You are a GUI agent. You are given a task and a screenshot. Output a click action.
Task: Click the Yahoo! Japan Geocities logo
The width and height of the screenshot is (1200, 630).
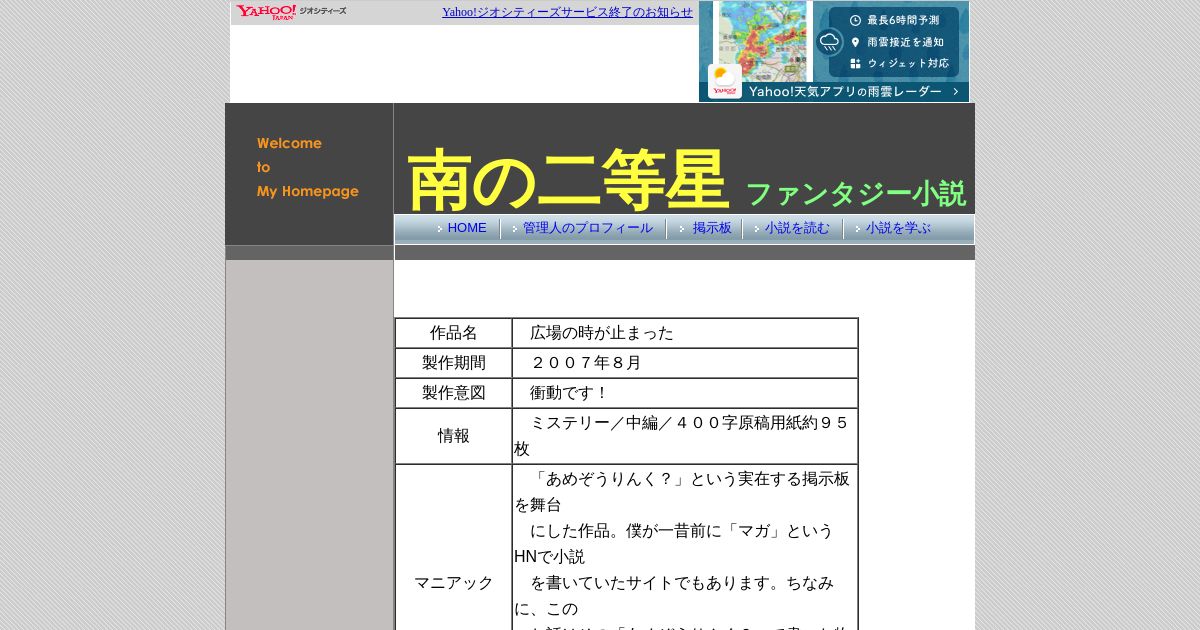291,12
